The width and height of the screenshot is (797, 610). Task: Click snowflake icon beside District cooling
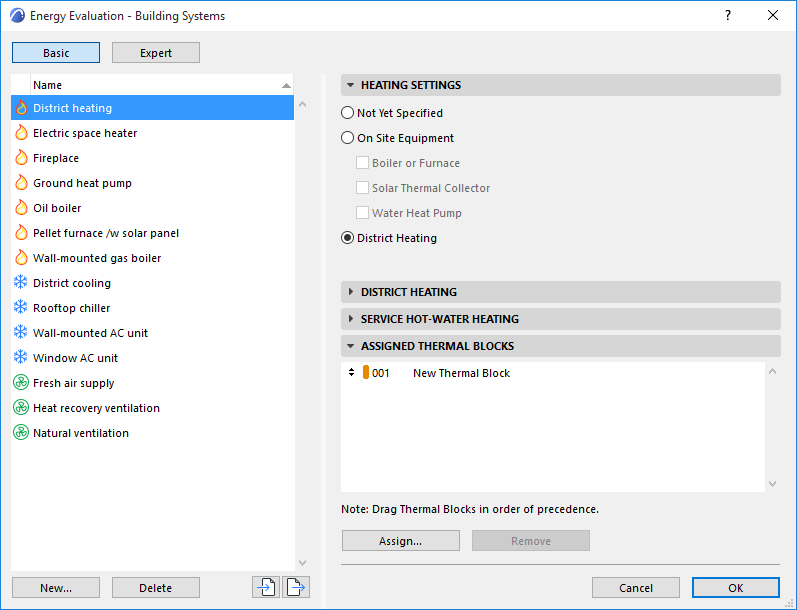20,283
